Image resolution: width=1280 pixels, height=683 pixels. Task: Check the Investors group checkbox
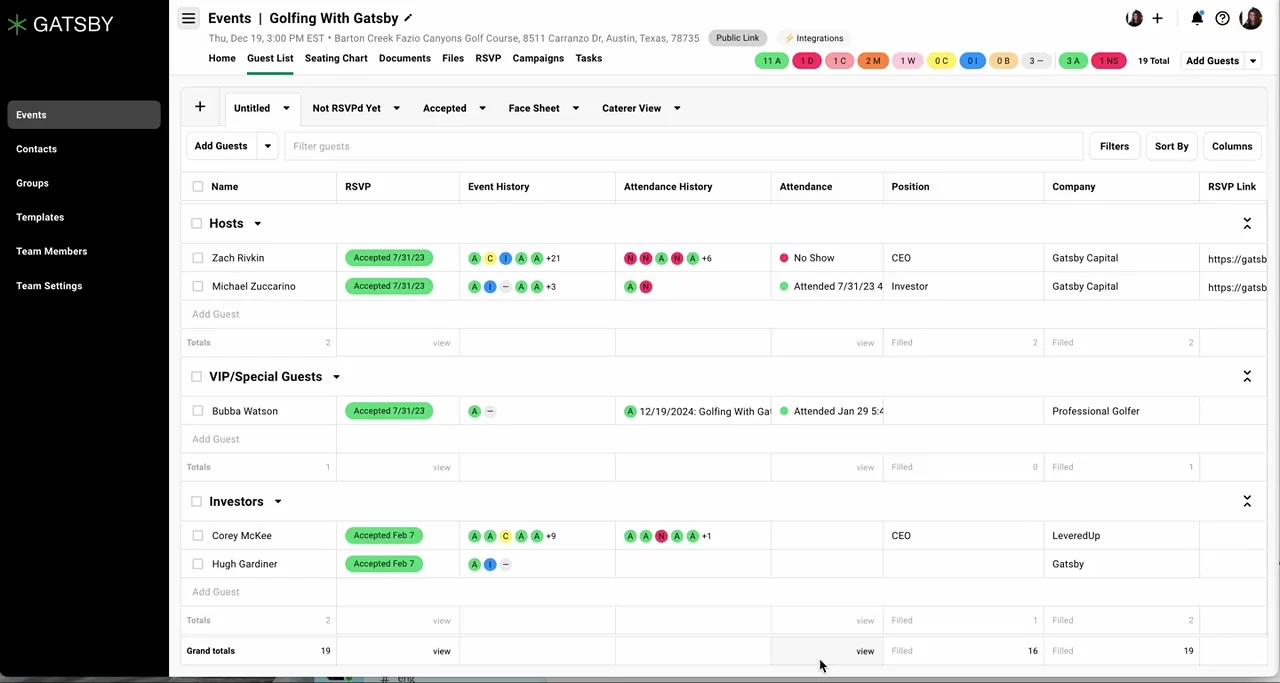pos(196,501)
